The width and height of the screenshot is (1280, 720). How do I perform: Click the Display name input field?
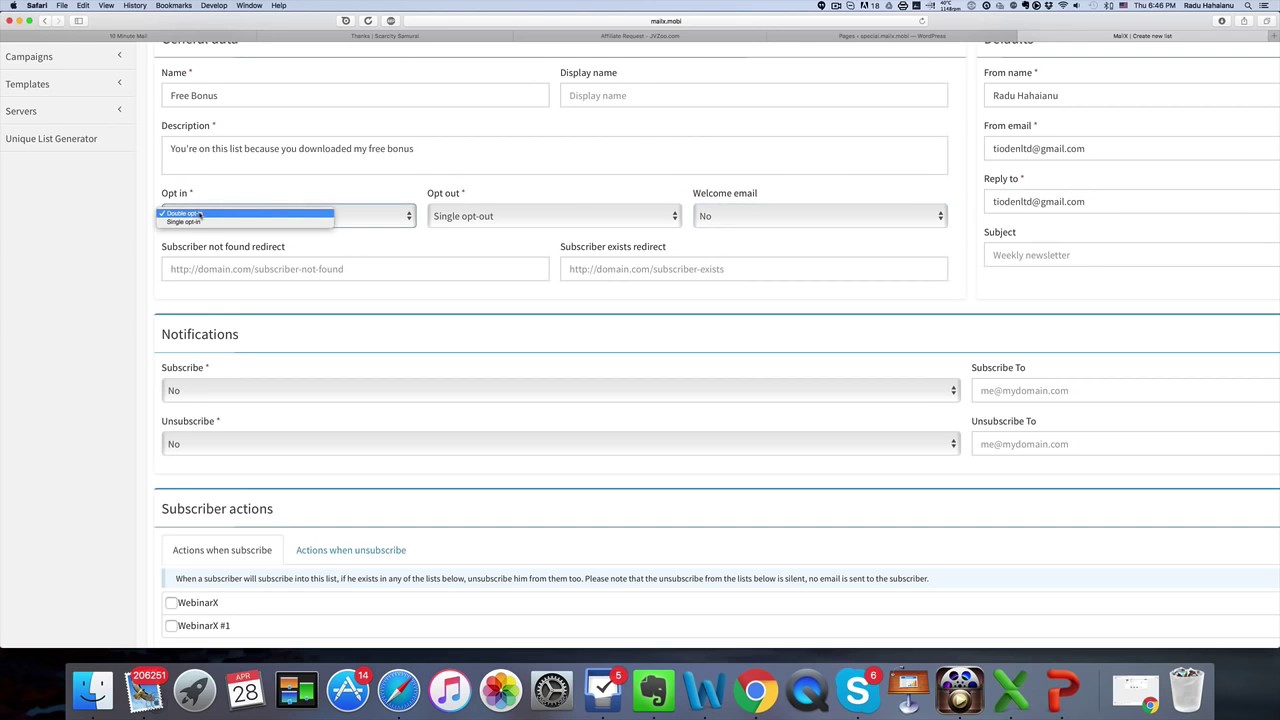[x=754, y=96]
